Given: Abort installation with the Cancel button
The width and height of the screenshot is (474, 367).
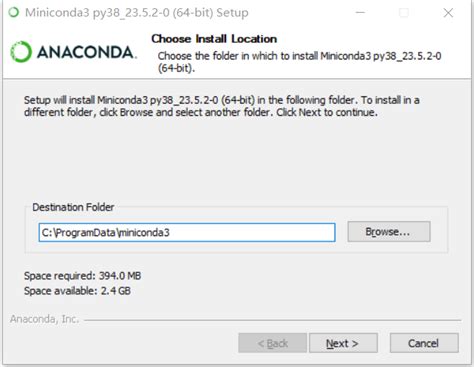Looking at the screenshot, I should (x=424, y=343).
